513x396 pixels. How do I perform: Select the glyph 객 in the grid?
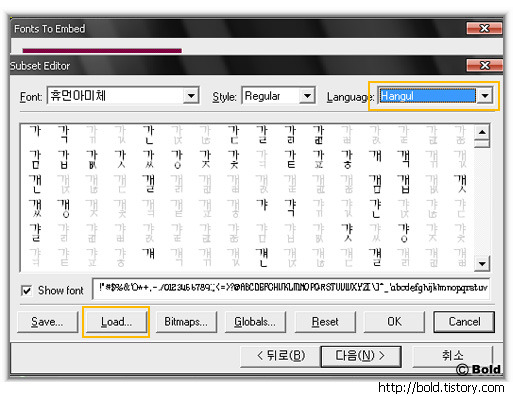coord(404,158)
